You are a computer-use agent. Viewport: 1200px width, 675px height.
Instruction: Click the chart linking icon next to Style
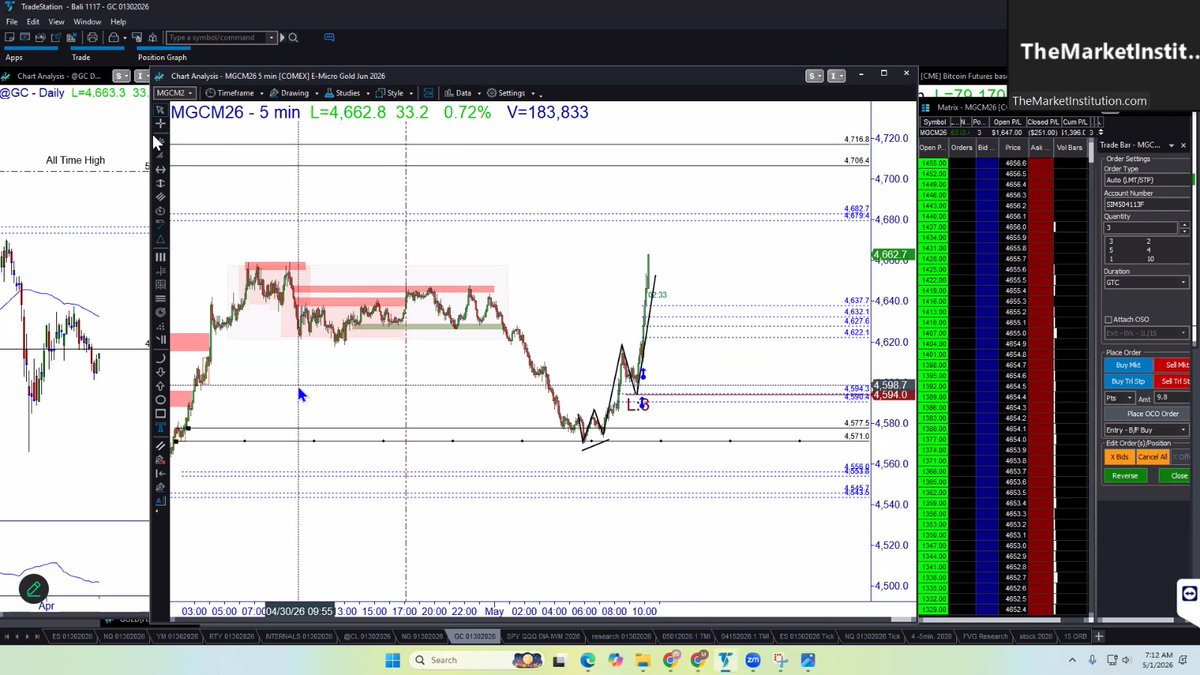point(427,93)
